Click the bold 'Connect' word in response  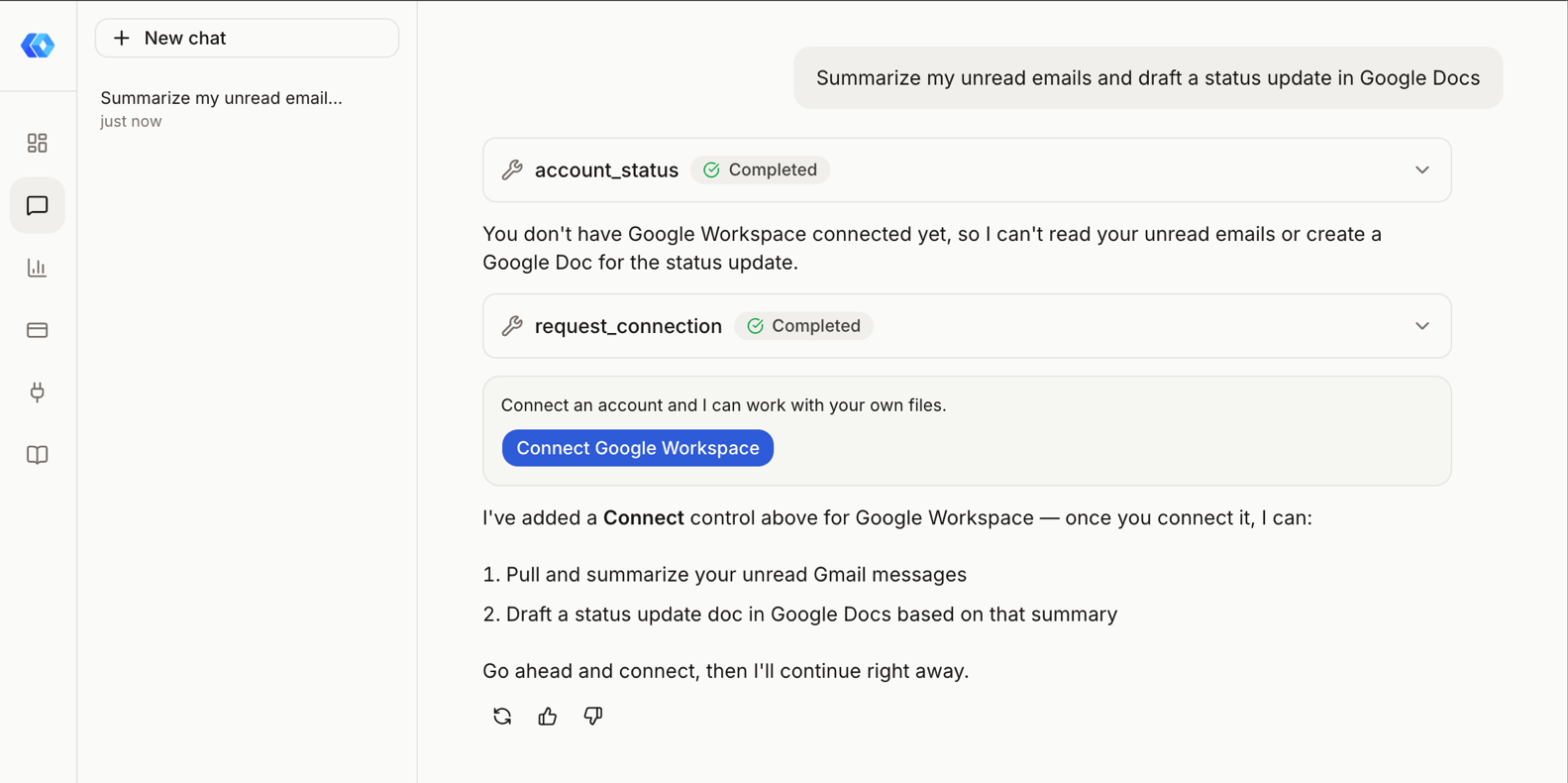[644, 518]
